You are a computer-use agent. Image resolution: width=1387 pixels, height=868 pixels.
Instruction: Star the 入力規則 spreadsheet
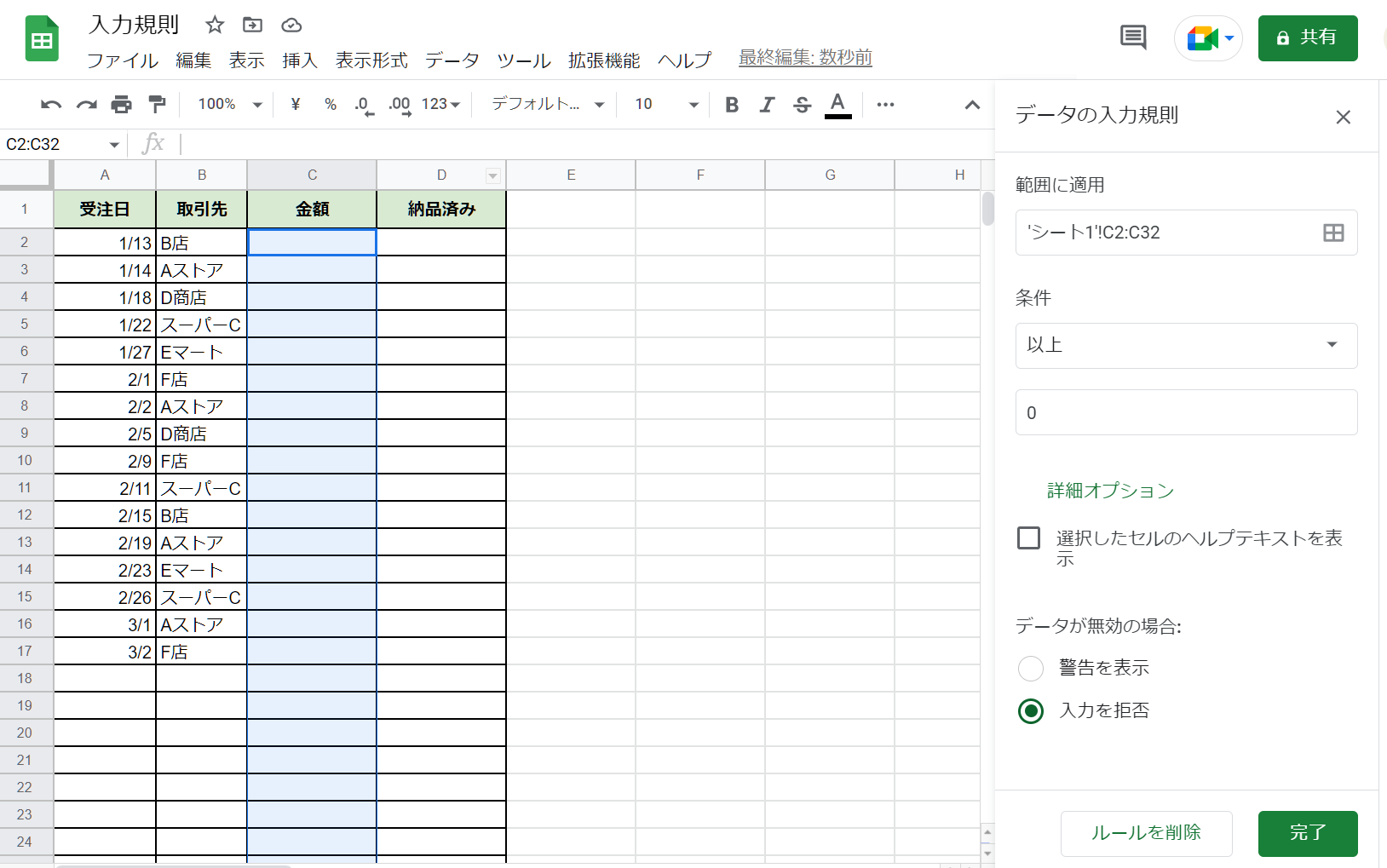pyautogui.click(x=214, y=25)
